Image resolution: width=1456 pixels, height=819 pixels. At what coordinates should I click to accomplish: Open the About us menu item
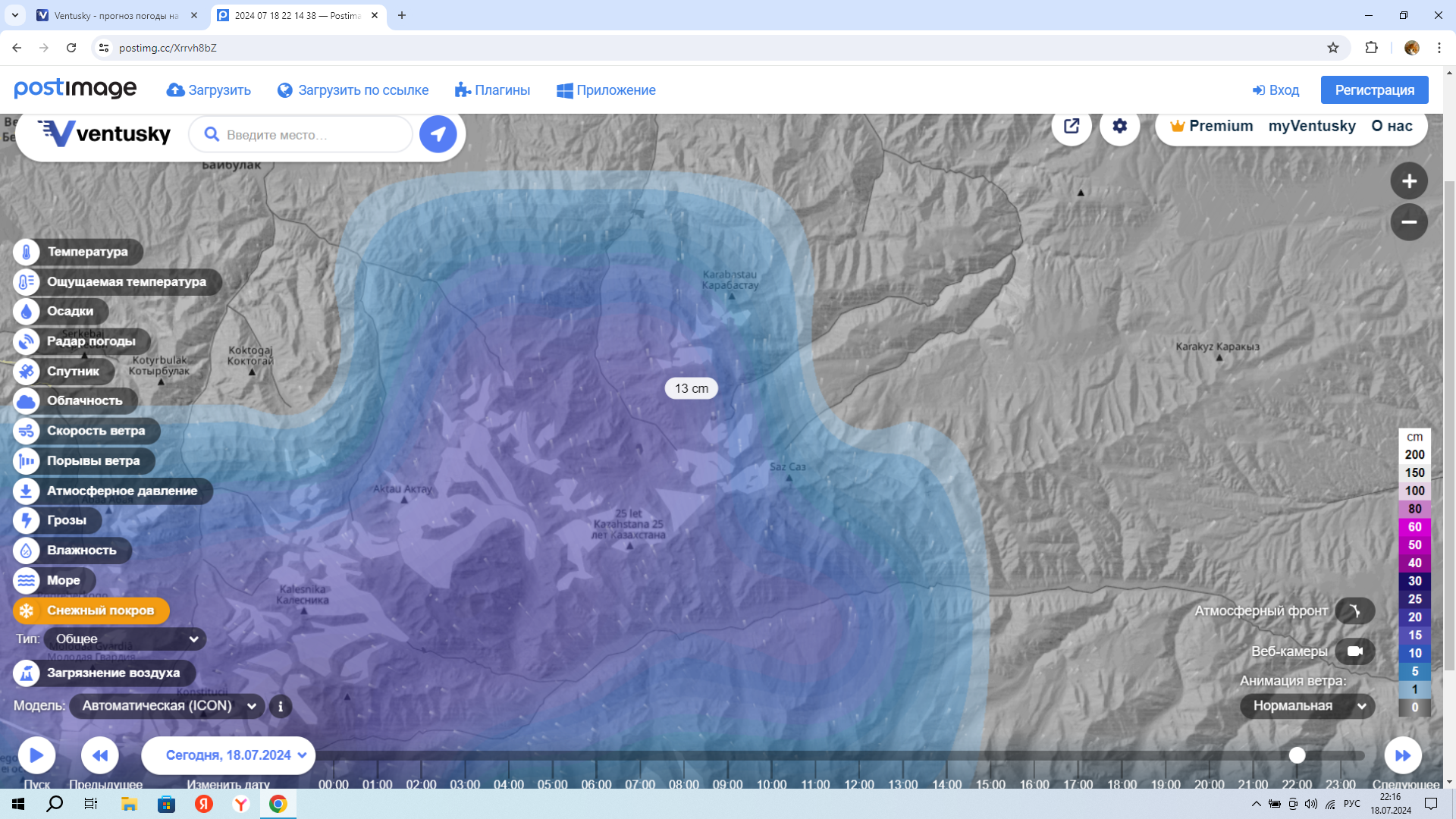[1392, 126]
